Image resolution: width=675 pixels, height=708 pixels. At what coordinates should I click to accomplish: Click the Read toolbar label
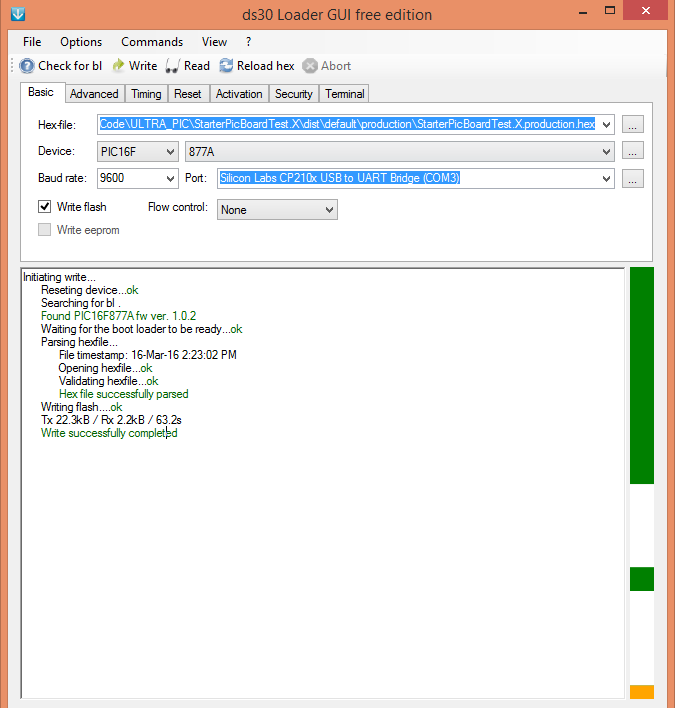pos(197,66)
